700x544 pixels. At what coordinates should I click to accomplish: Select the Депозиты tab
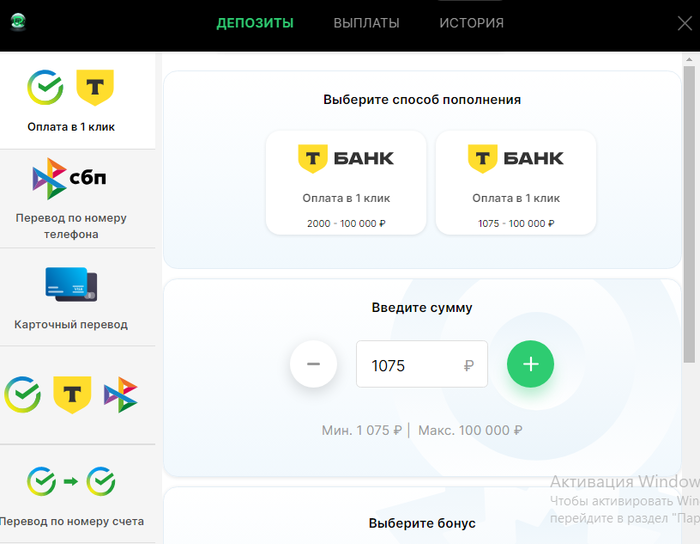click(255, 23)
